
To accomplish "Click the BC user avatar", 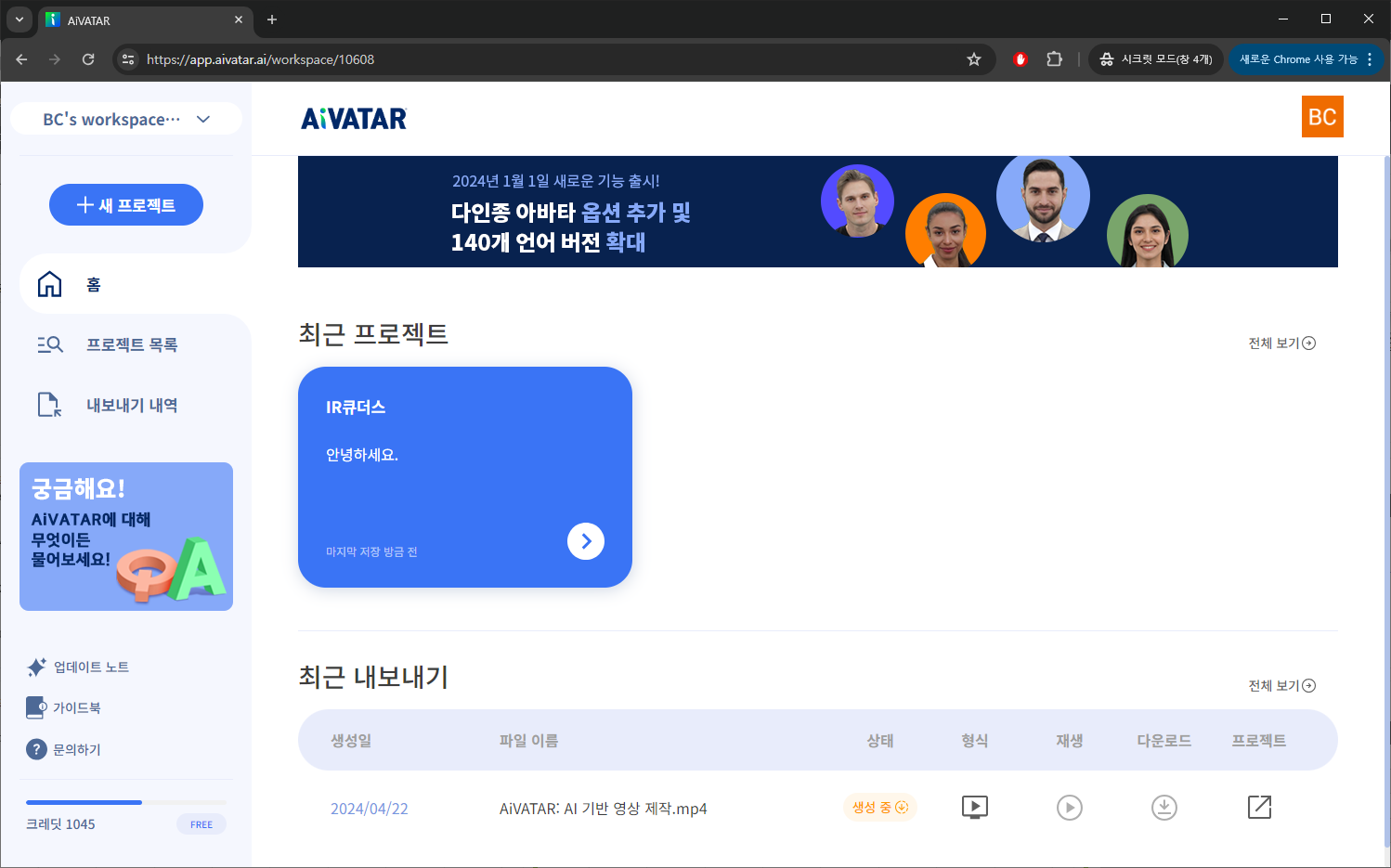I will pyautogui.click(x=1322, y=117).
